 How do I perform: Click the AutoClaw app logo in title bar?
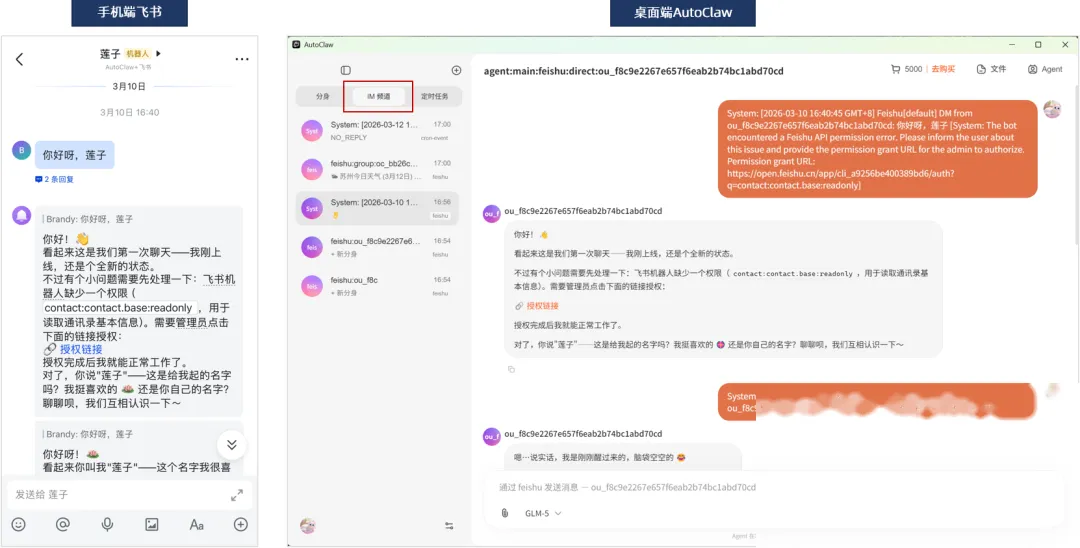[x=296, y=45]
